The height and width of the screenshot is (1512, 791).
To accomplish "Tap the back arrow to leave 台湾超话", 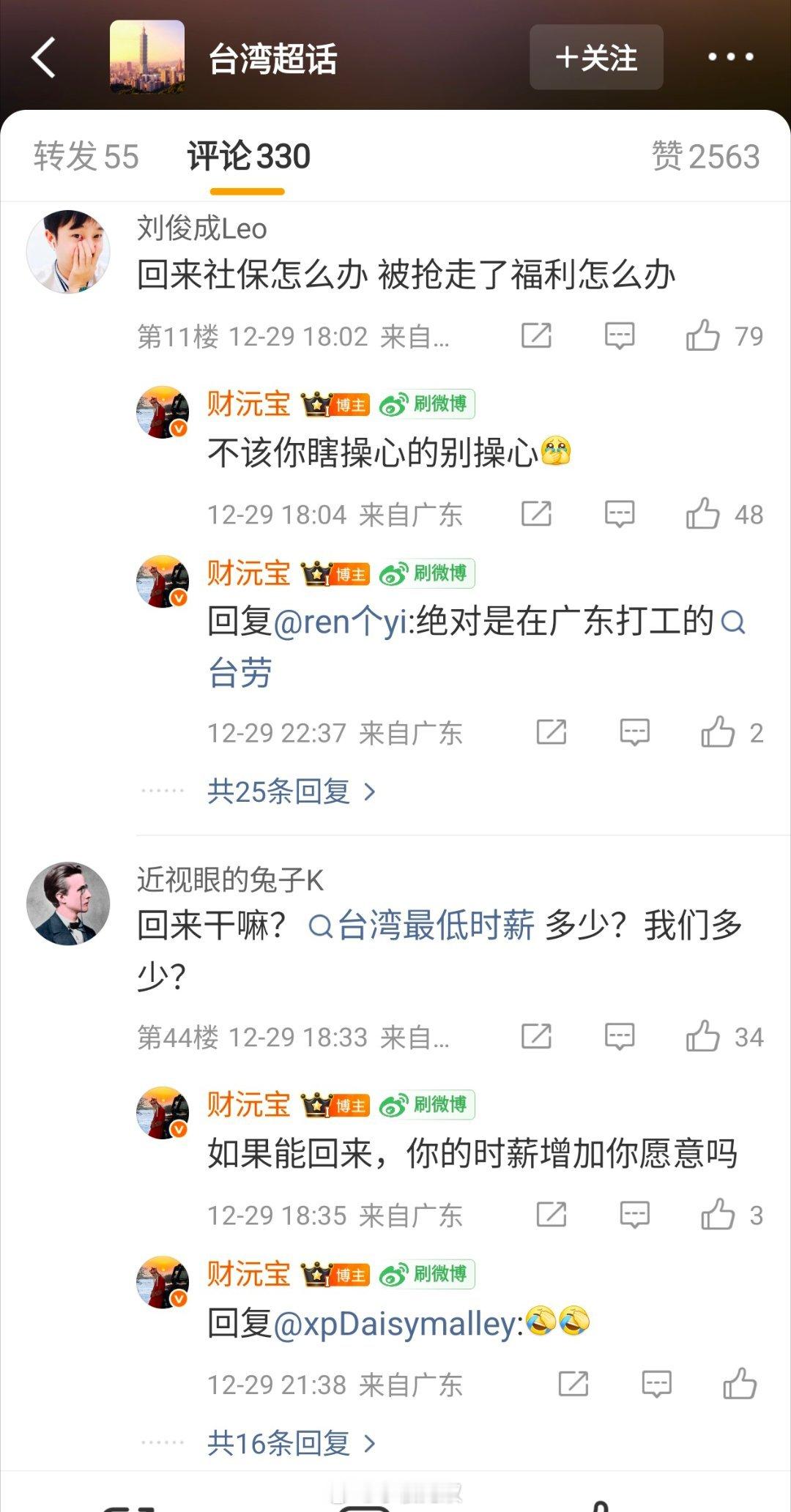I will [x=44, y=57].
